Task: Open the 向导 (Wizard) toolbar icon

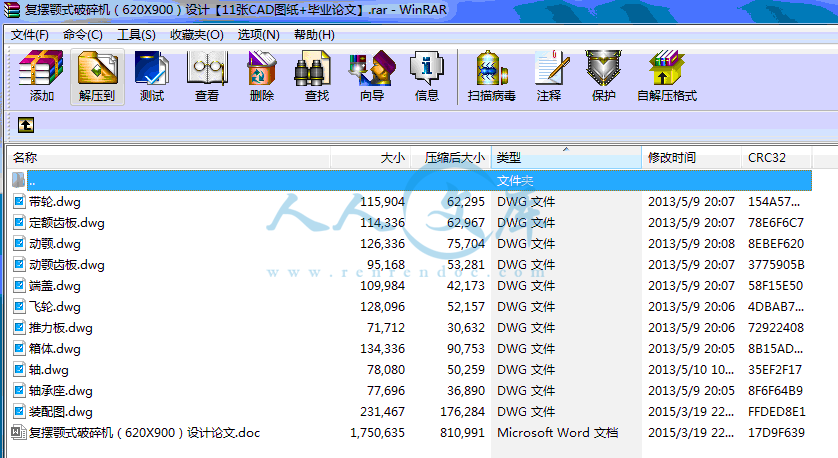Action: click(372, 68)
